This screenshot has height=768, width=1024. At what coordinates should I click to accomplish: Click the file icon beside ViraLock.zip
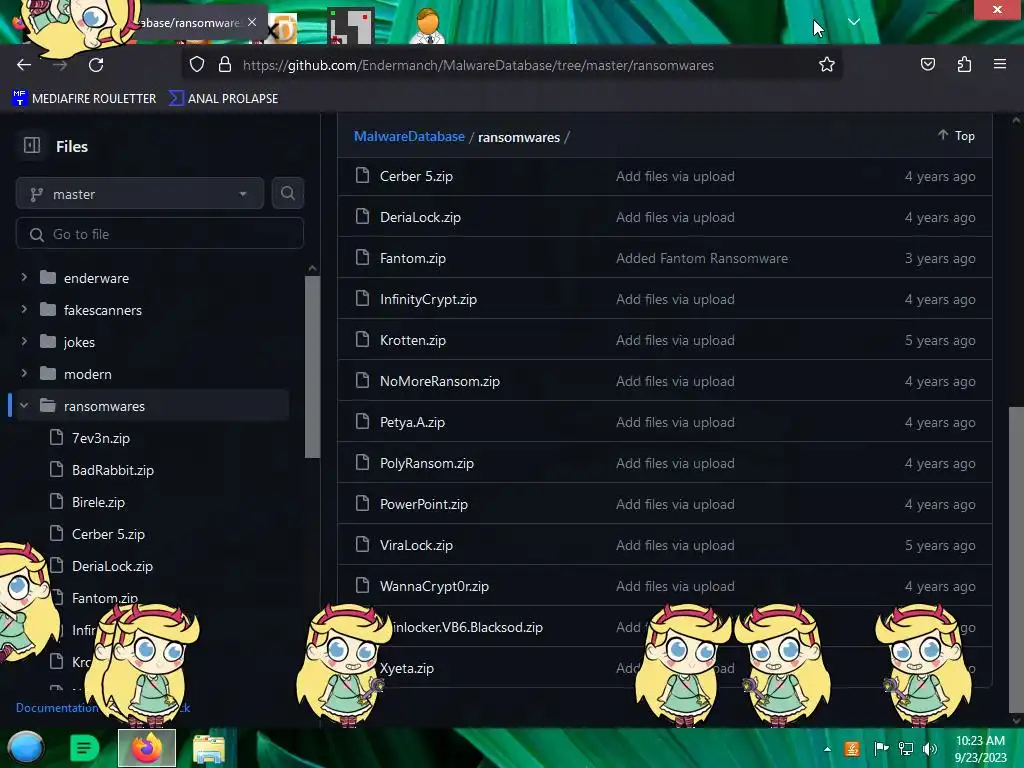362,545
